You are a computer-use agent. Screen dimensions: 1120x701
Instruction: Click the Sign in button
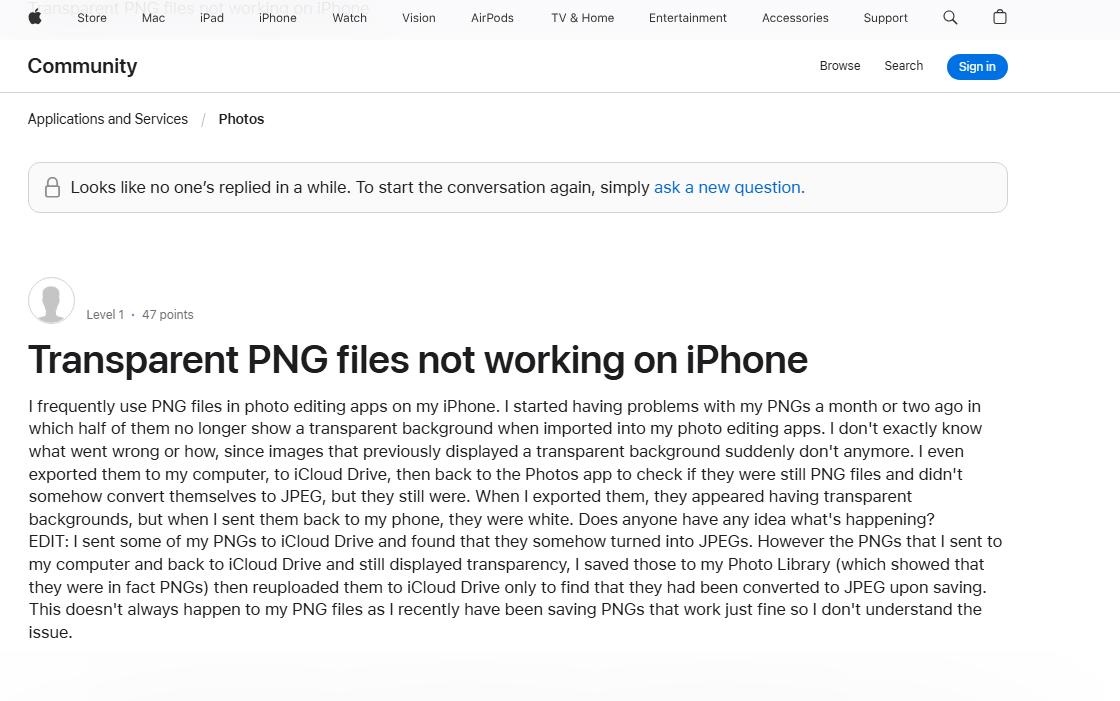coord(977,66)
